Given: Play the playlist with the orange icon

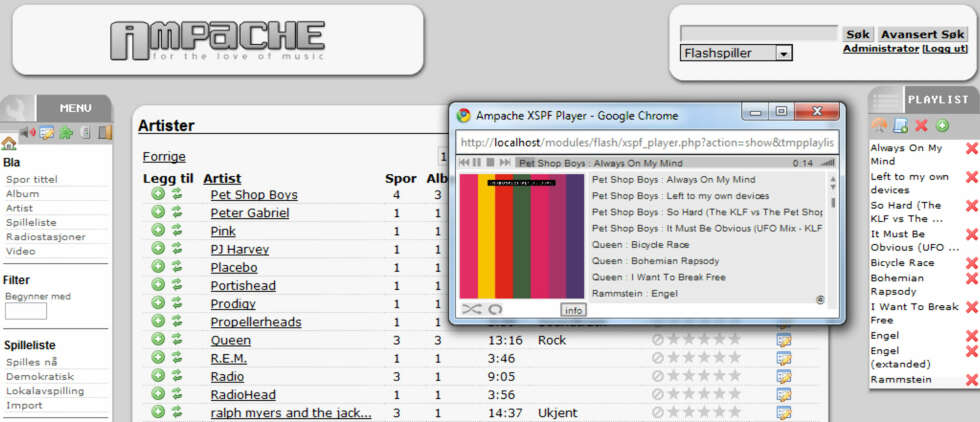Looking at the screenshot, I should (879, 126).
